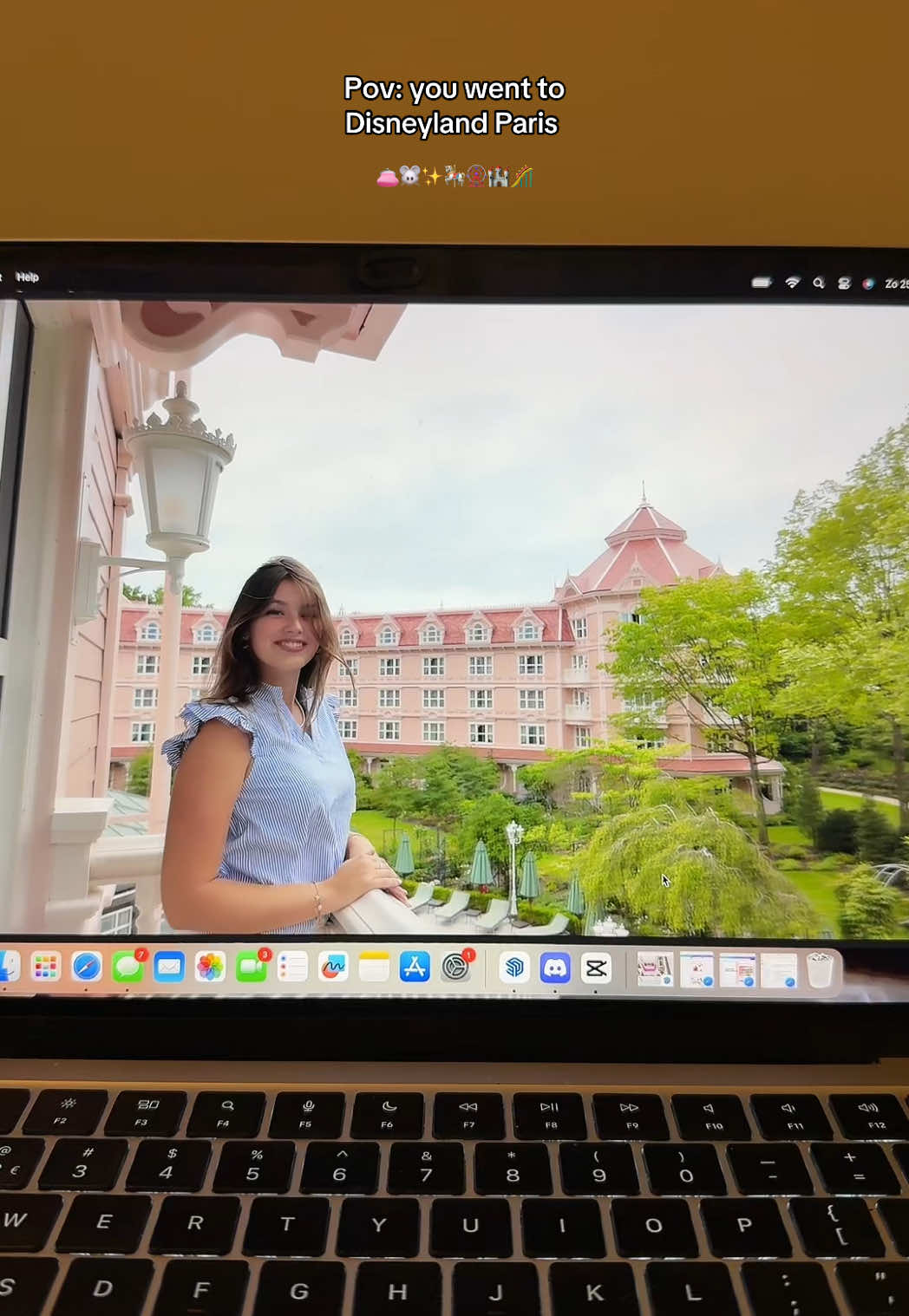Open Discord from the Dock
The width and height of the screenshot is (909, 1316).
pos(556,969)
